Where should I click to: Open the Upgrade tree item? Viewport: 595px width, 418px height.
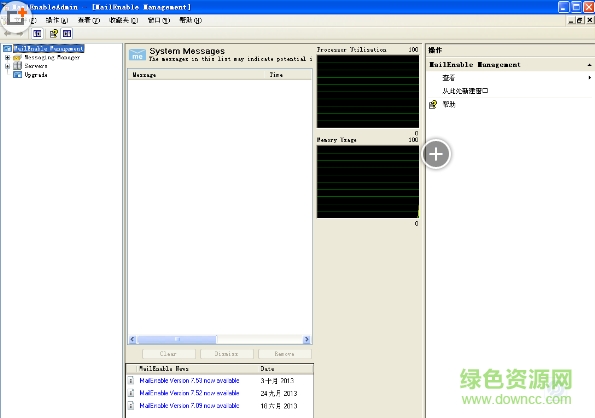(x=36, y=75)
